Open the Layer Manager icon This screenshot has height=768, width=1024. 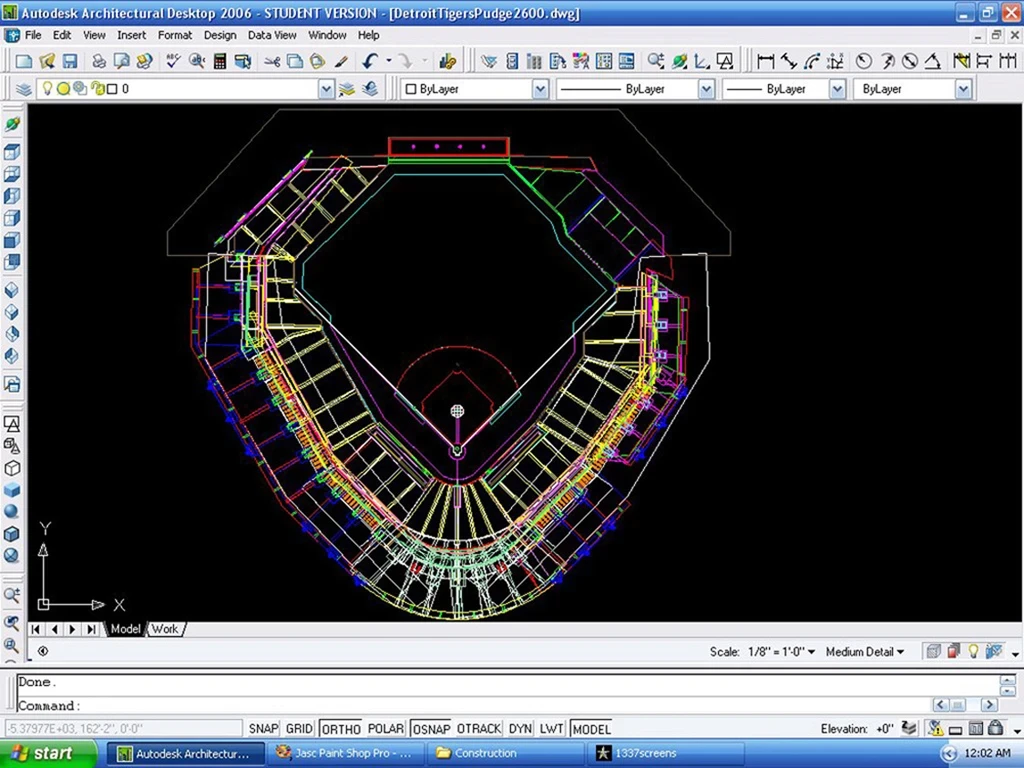24,89
